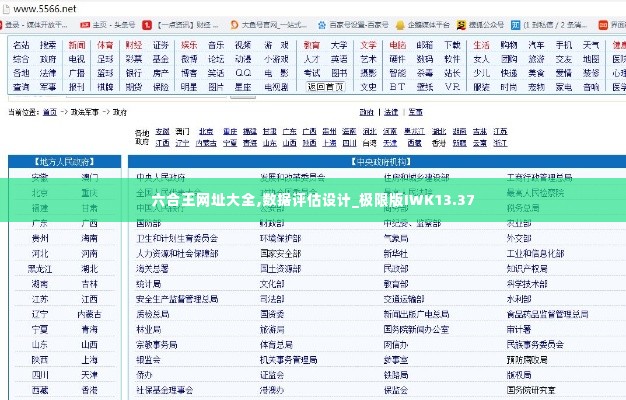626x400 pixels.
Task: Open the 娱乐 category in navigation grid
Action: click(x=189, y=45)
